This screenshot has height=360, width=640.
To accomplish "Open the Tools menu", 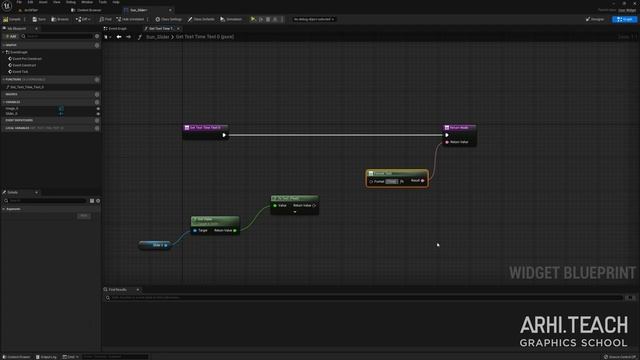I will click(x=102, y=2).
